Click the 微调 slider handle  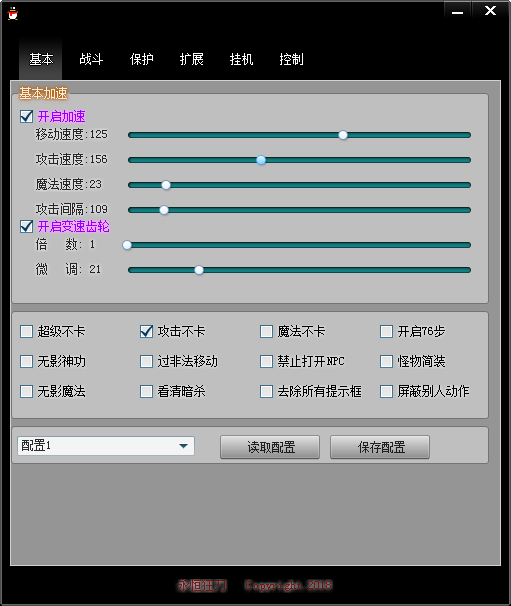199,270
